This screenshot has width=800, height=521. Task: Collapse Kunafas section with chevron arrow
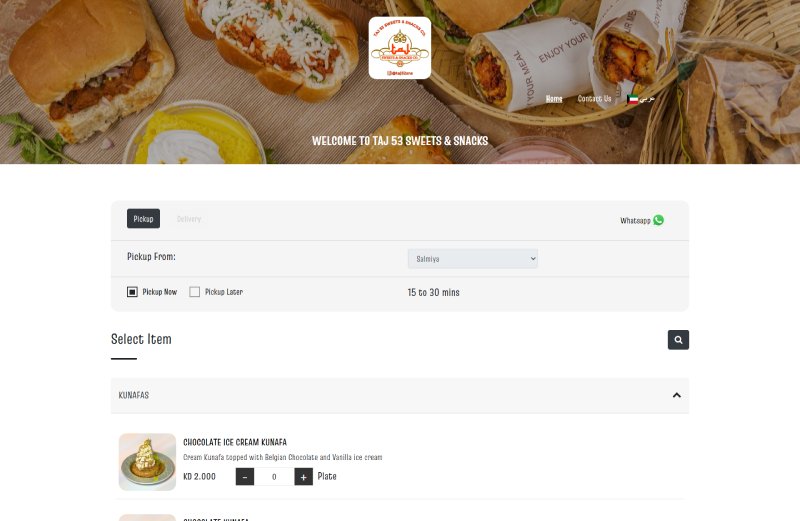click(677, 395)
